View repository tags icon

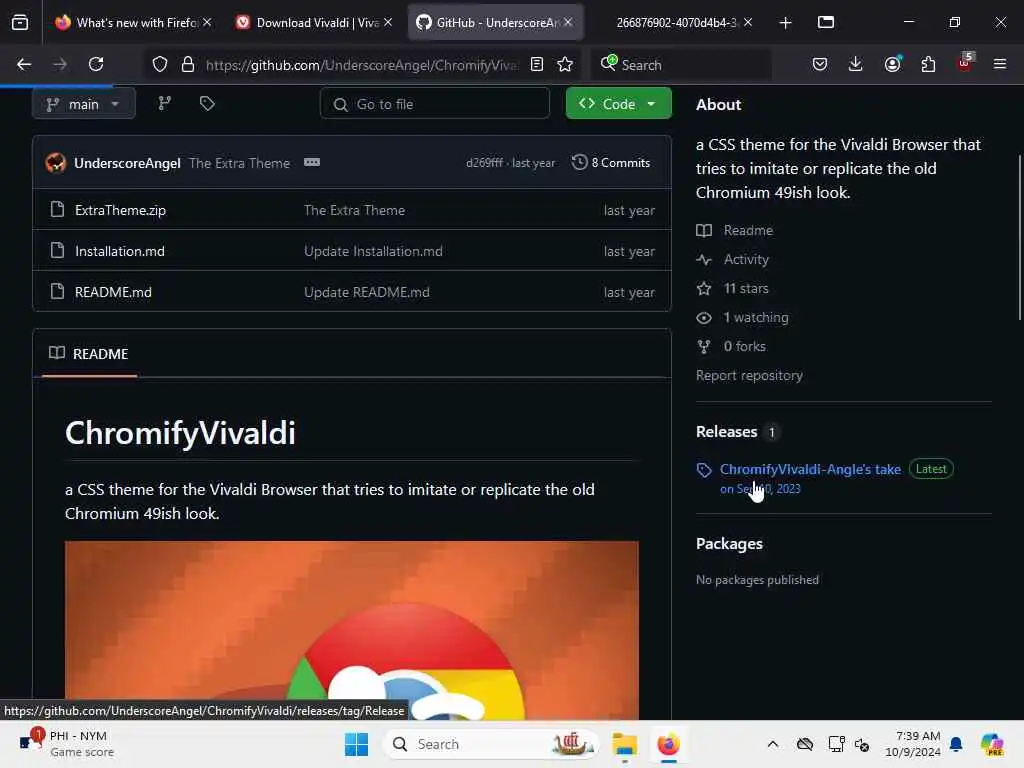pos(207,103)
